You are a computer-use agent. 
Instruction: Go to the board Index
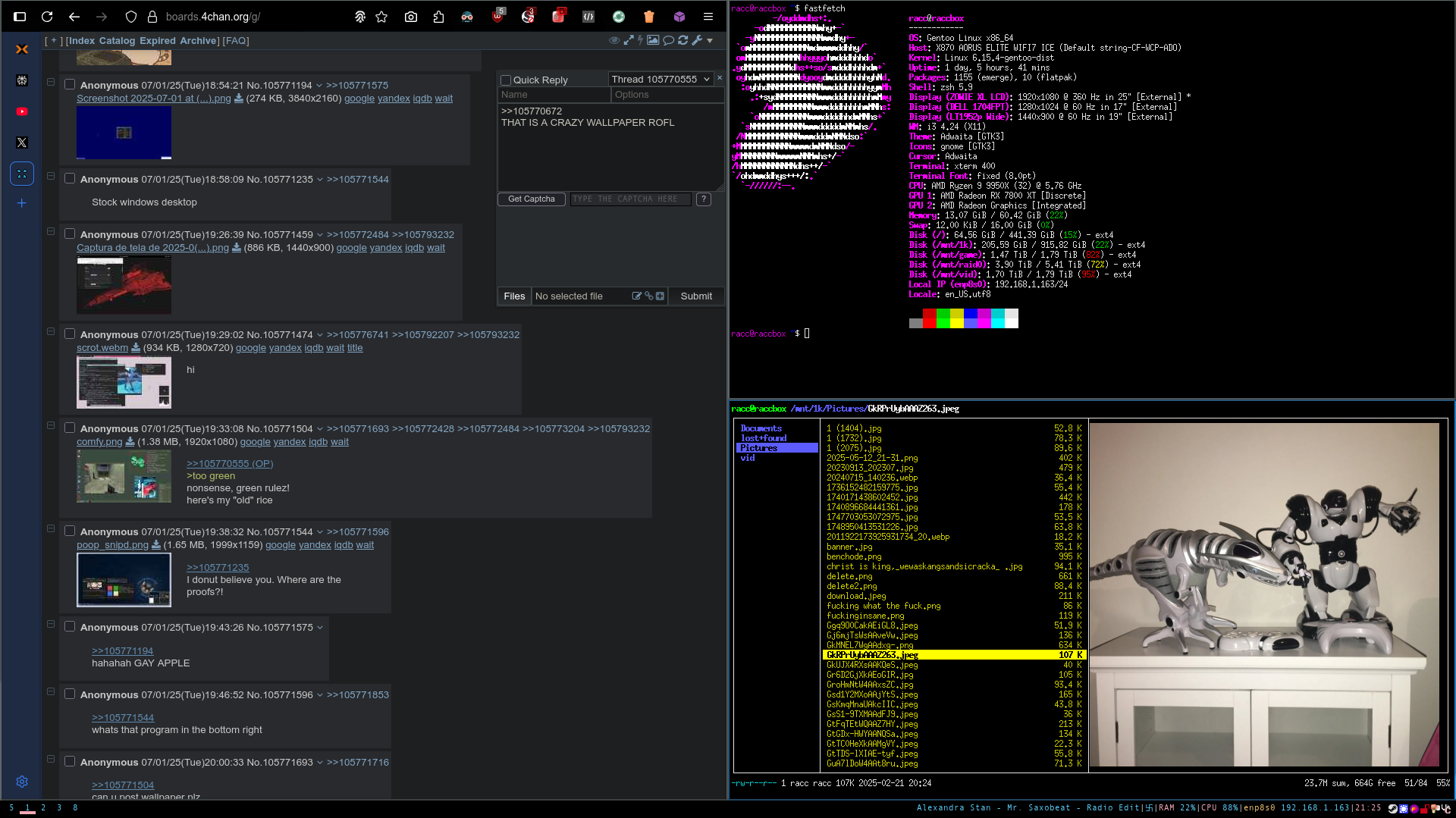(82, 41)
